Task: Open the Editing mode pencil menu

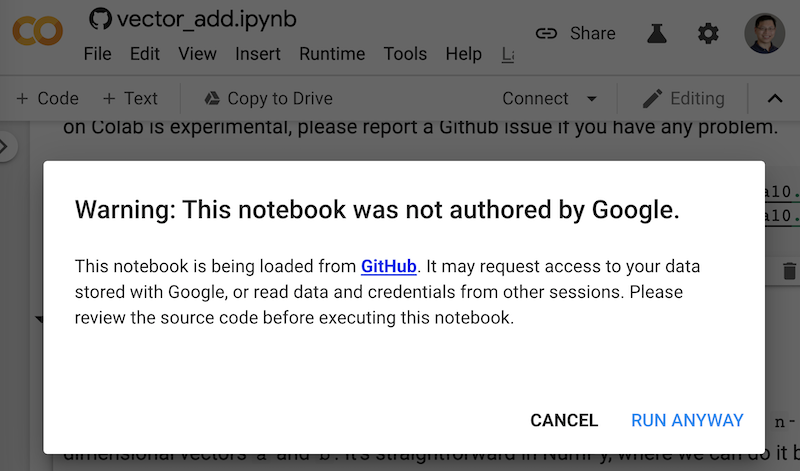Action: pos(683,98)
